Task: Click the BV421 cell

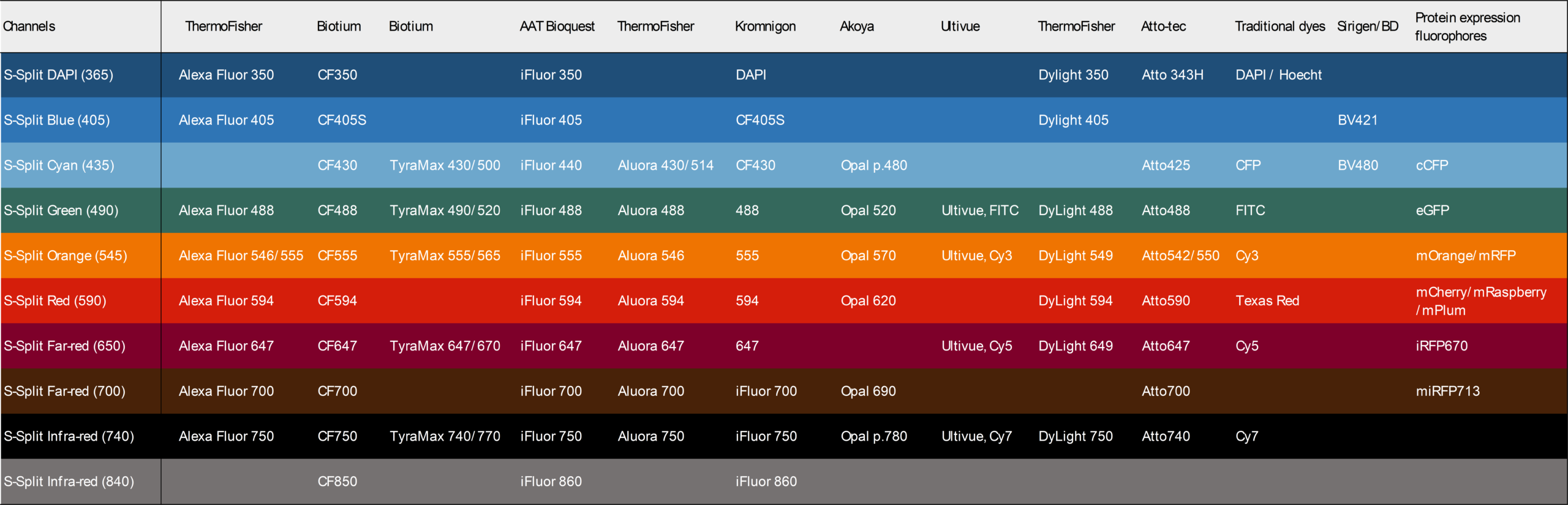Action: (1357, 120)
